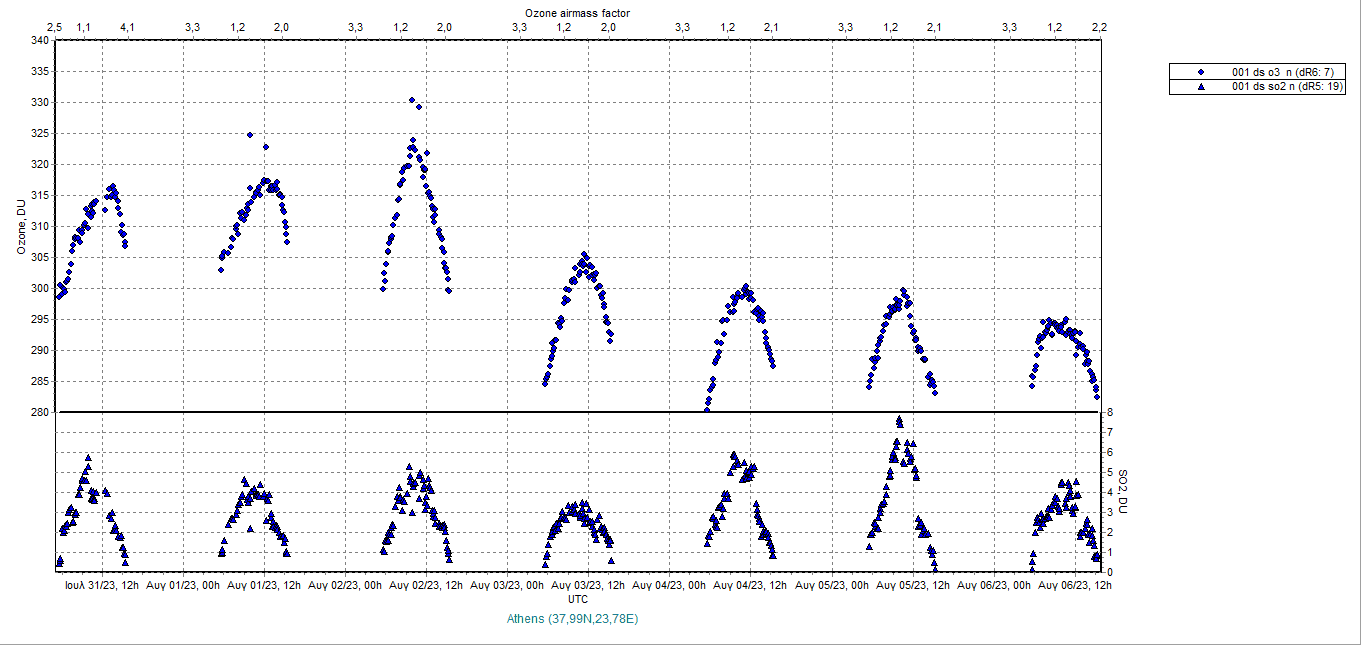Click the 340 tick on the ozone axis
Screen dimensions: 1361x645
click(x=39, y=41)
